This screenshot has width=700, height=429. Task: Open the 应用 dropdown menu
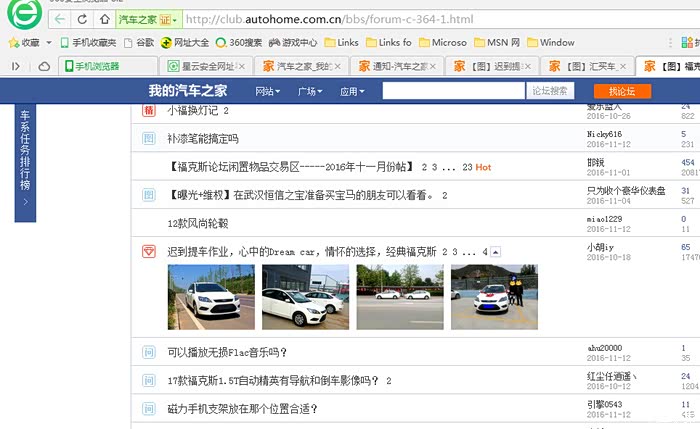pyautogui.click(x=352, y=91)
